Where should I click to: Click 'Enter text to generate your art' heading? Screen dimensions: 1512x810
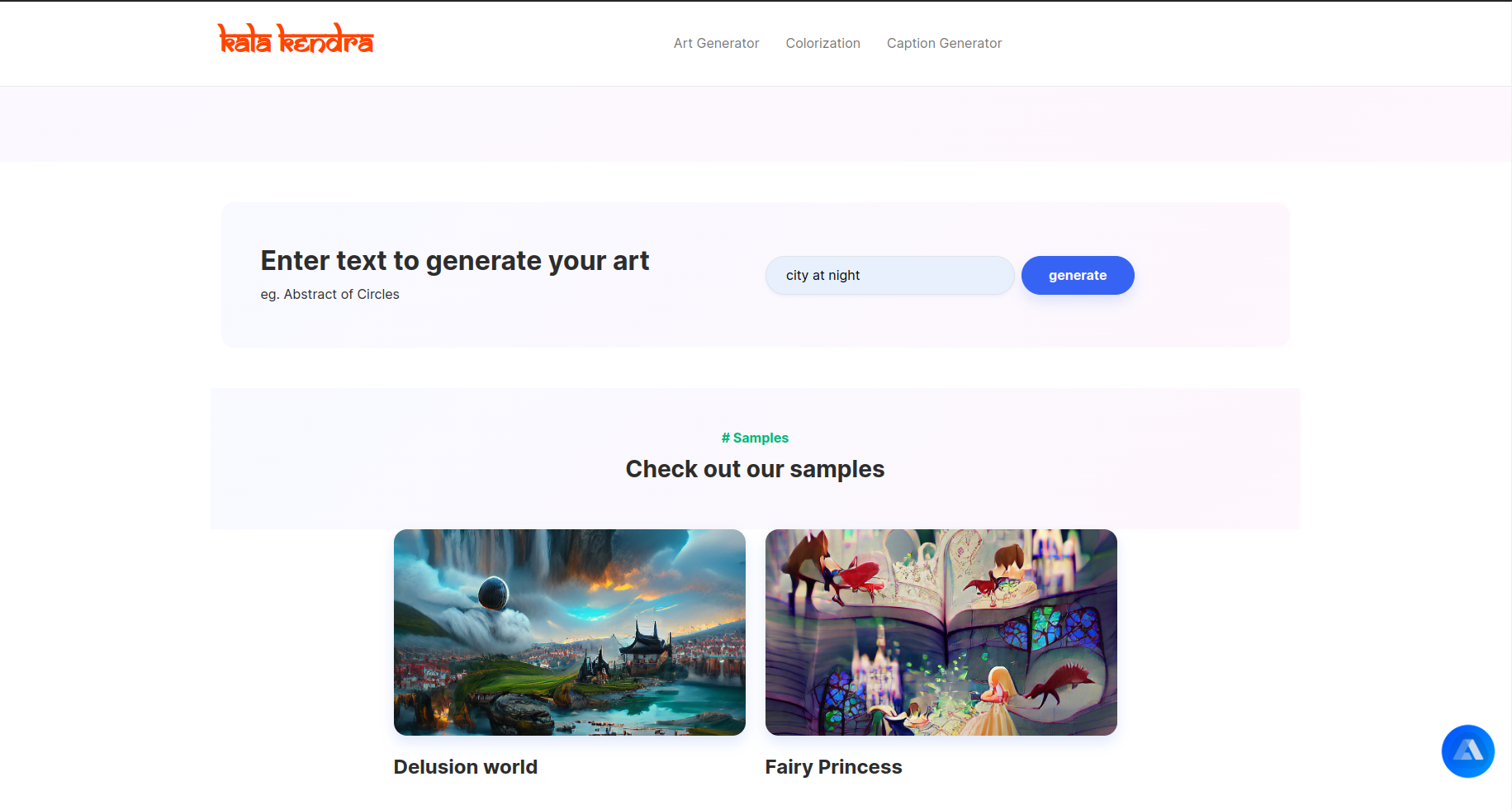coord(455,261)
